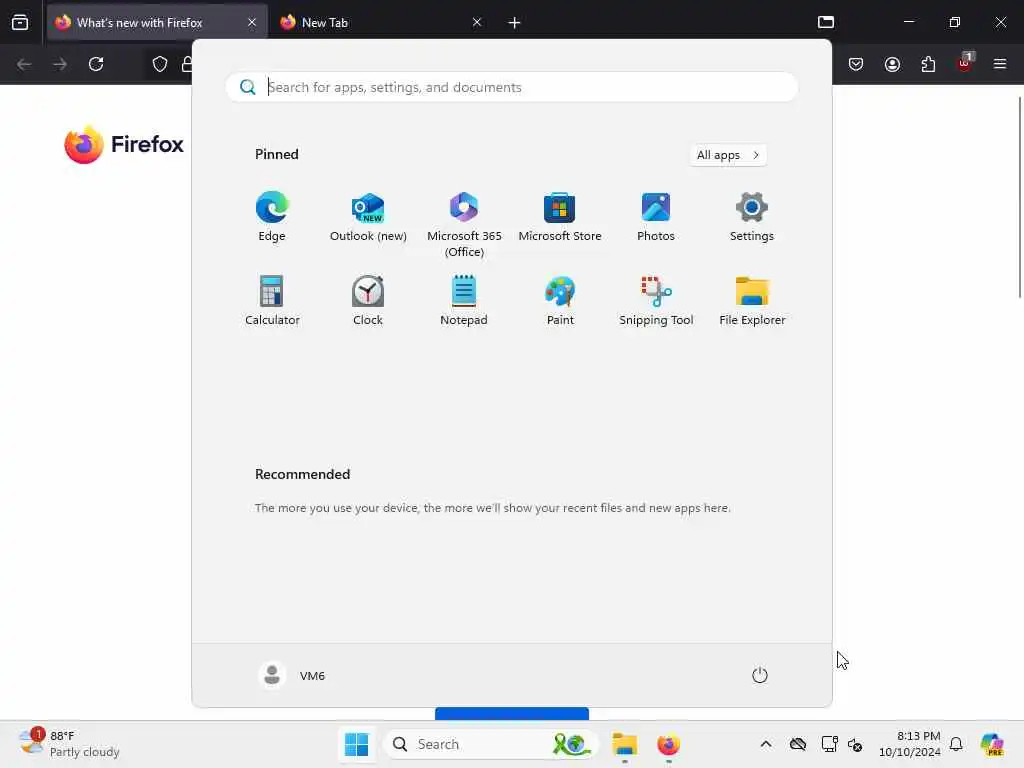Save page to Pocket in Firefox
The width and height of the screenshot is (1024, 768).
click(x=856, y=64)
